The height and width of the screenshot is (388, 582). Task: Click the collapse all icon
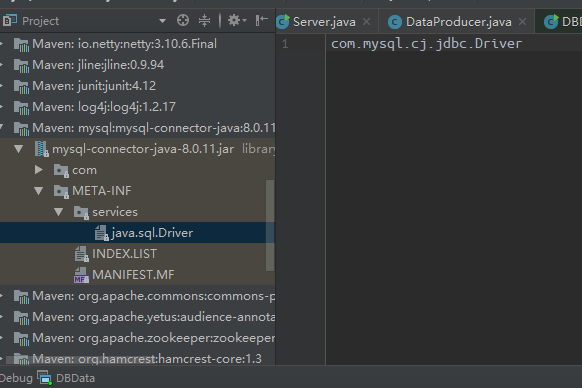(x=204, y=20)
